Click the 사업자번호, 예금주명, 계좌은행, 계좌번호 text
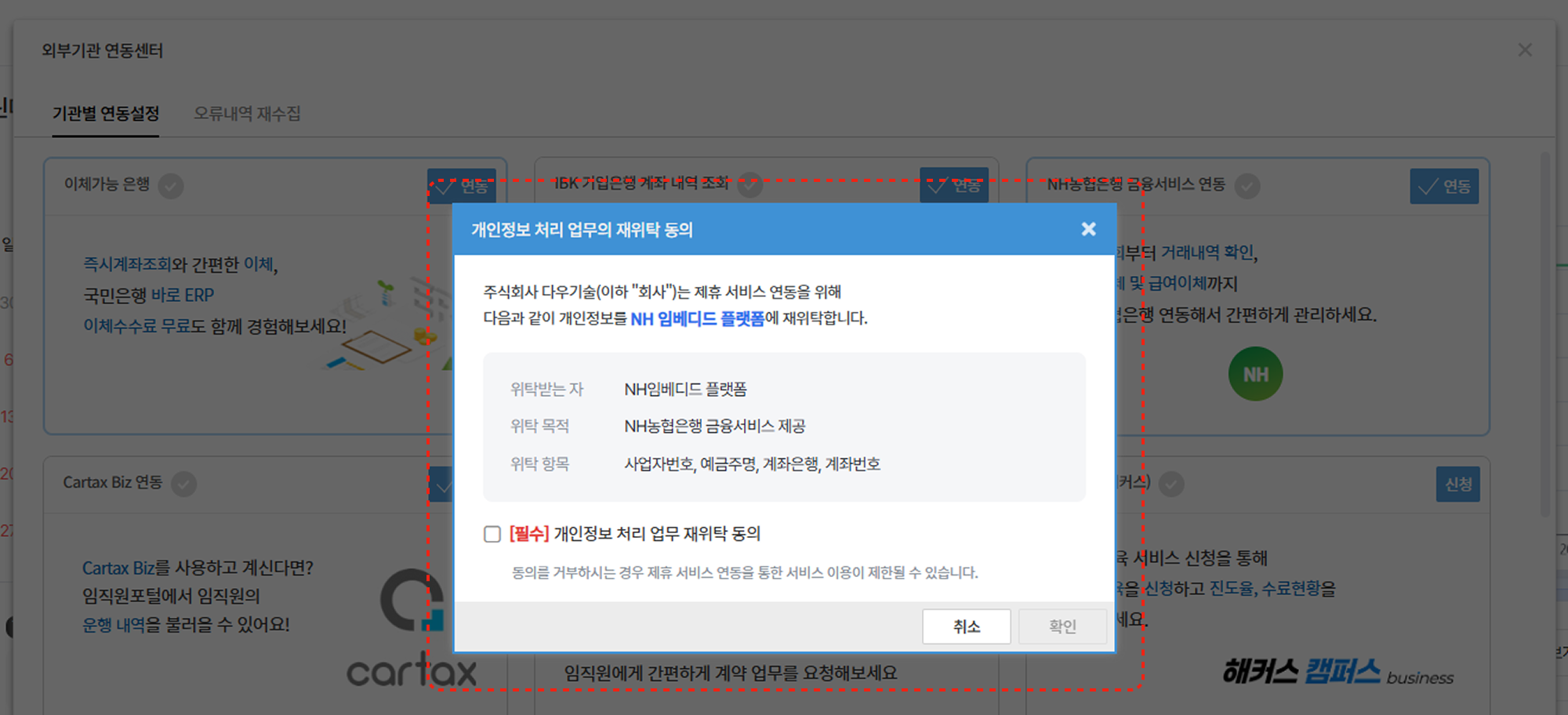 (x=752, y=464)
